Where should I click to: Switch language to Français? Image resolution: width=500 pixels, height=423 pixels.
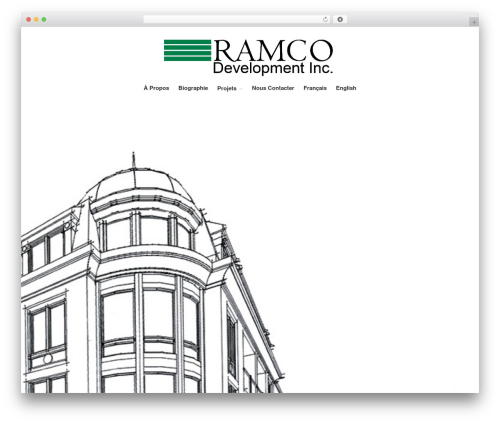tap(315, 88)
